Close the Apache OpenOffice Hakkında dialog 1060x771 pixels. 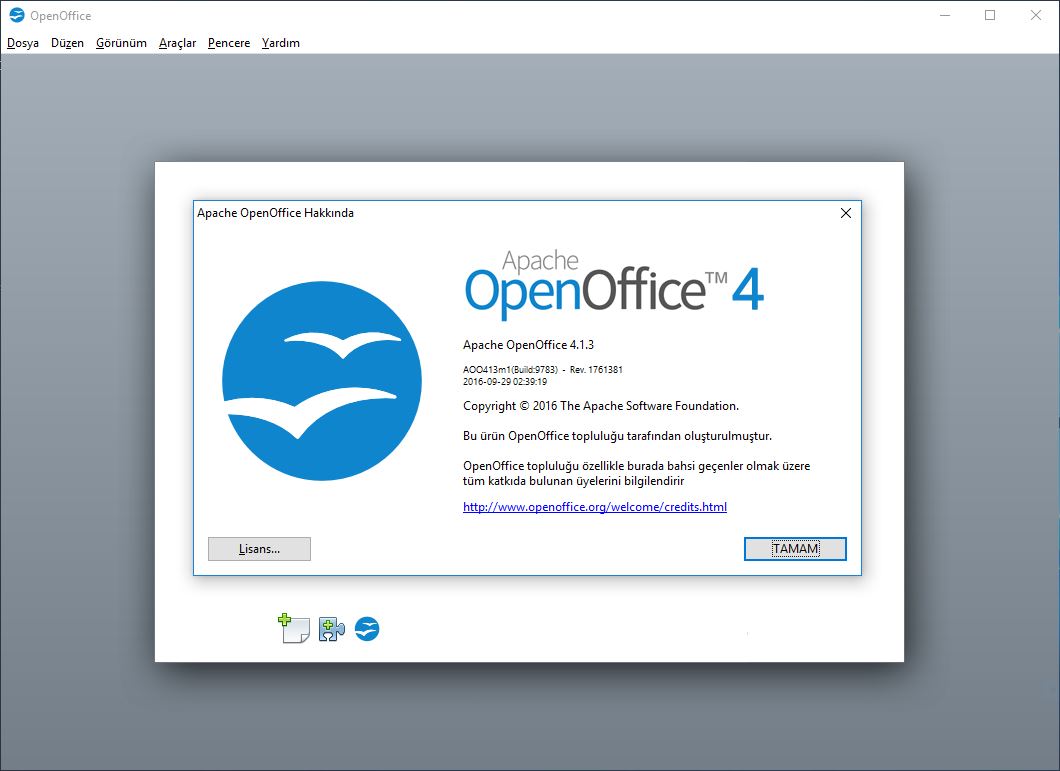click(846, 213)
